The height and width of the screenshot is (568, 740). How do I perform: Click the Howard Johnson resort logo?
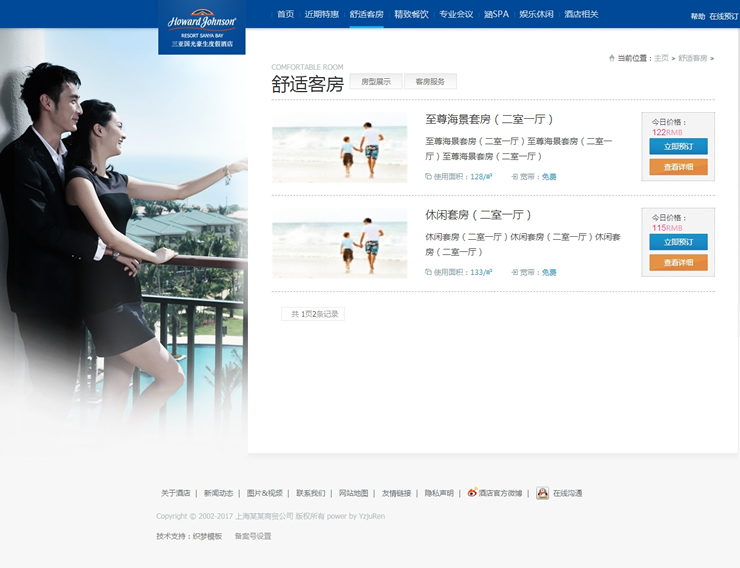click(202, 27)
